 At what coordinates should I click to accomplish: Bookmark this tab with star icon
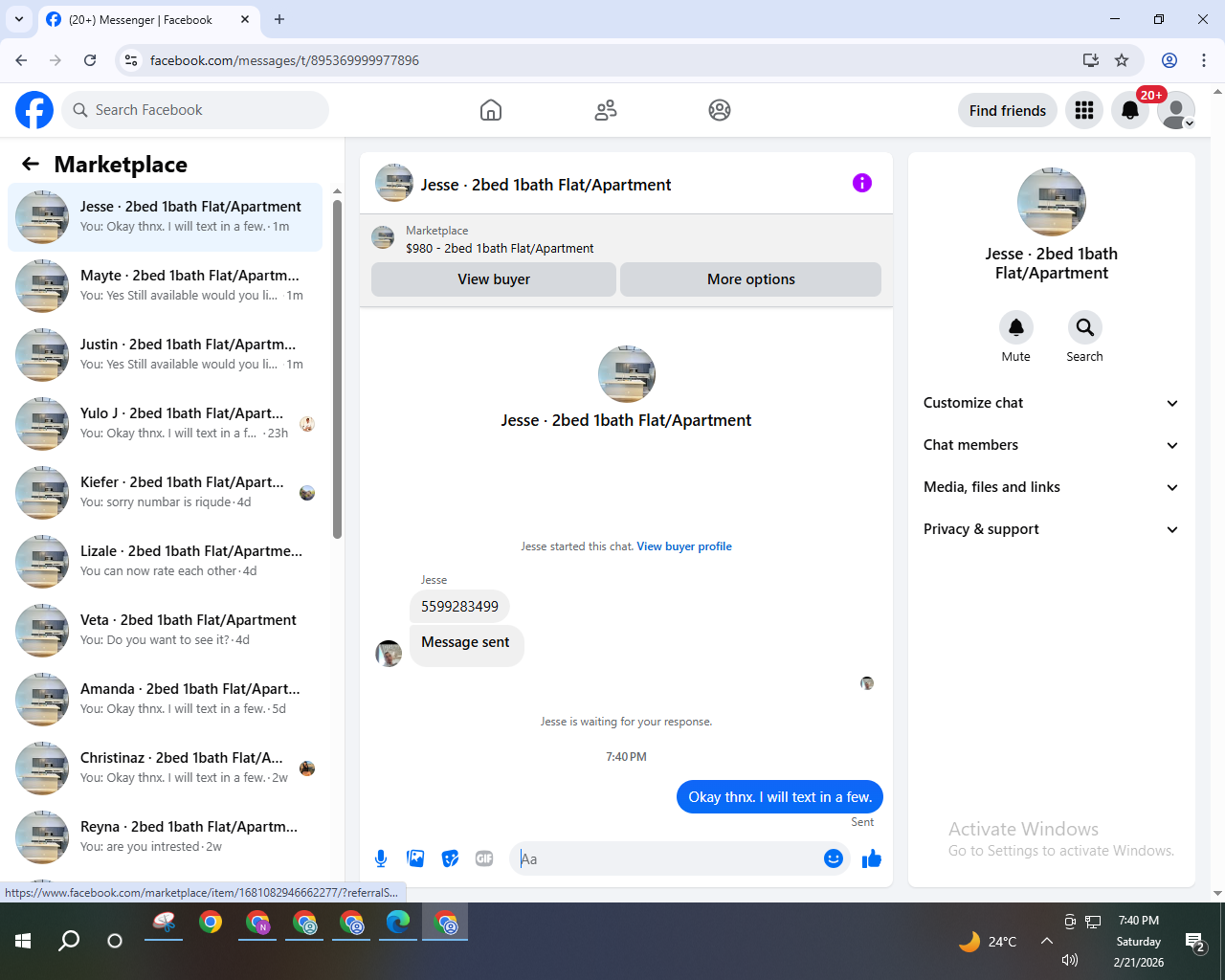pos(1122,60)
